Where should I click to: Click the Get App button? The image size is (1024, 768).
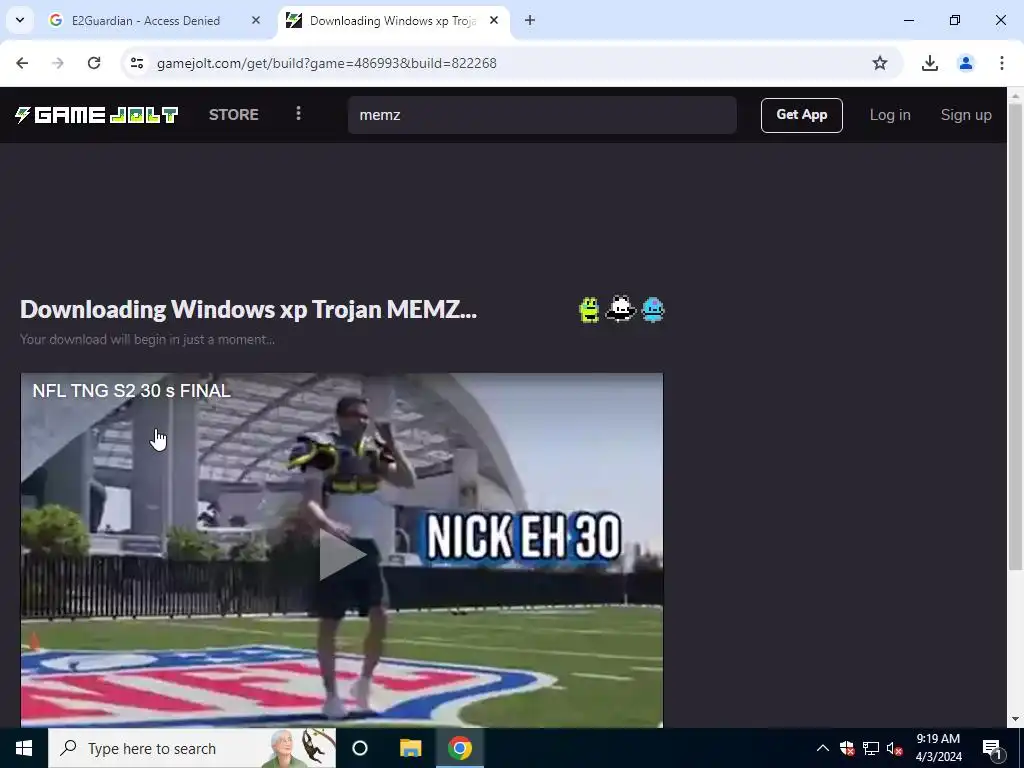801,115
